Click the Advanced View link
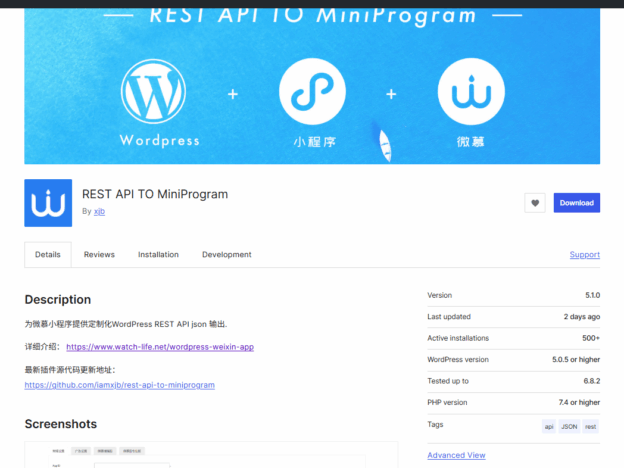Screen dimensions: 624x468 click(456, 455)
